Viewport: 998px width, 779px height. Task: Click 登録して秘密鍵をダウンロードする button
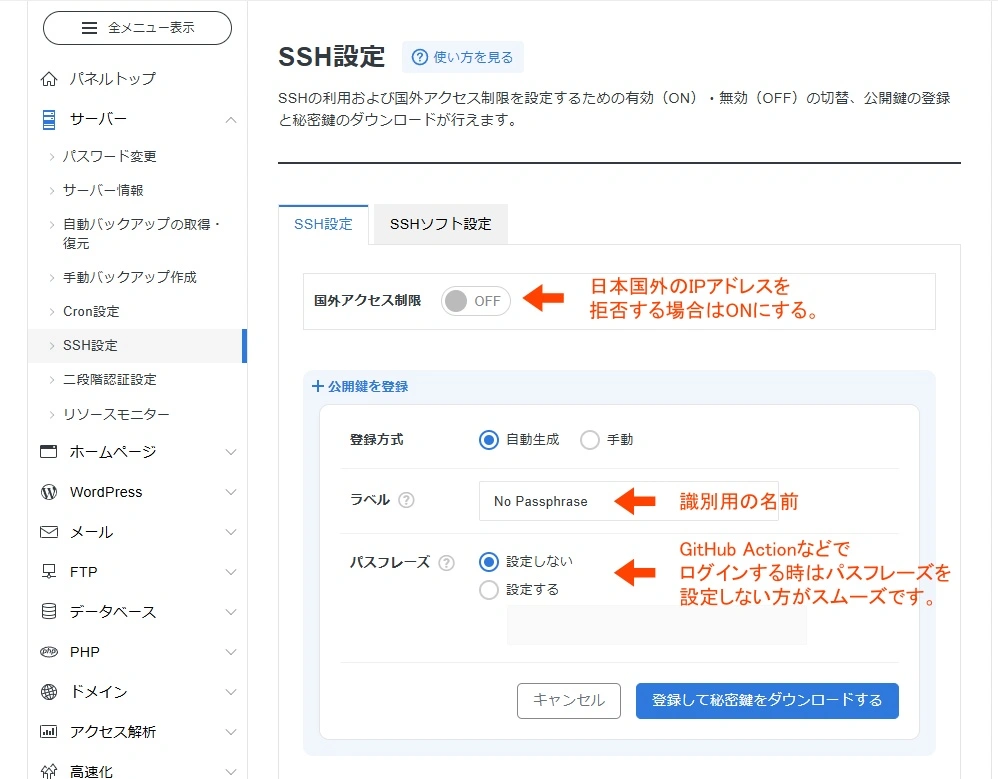[767, 700]
